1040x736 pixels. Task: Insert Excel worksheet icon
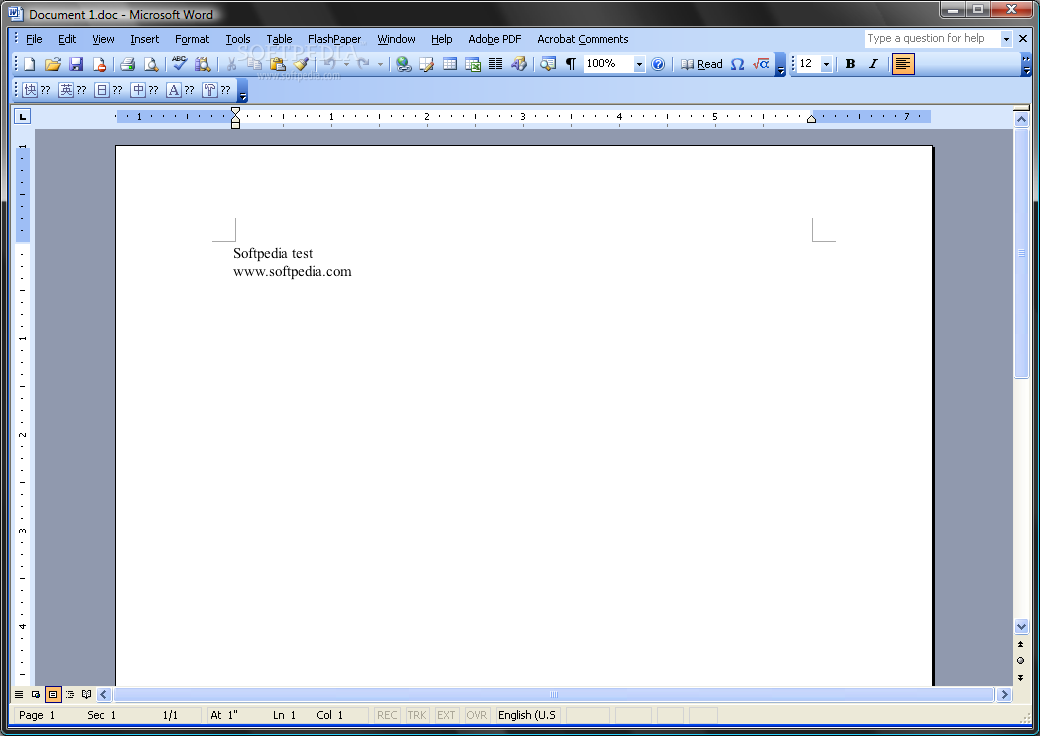[473, 64]
